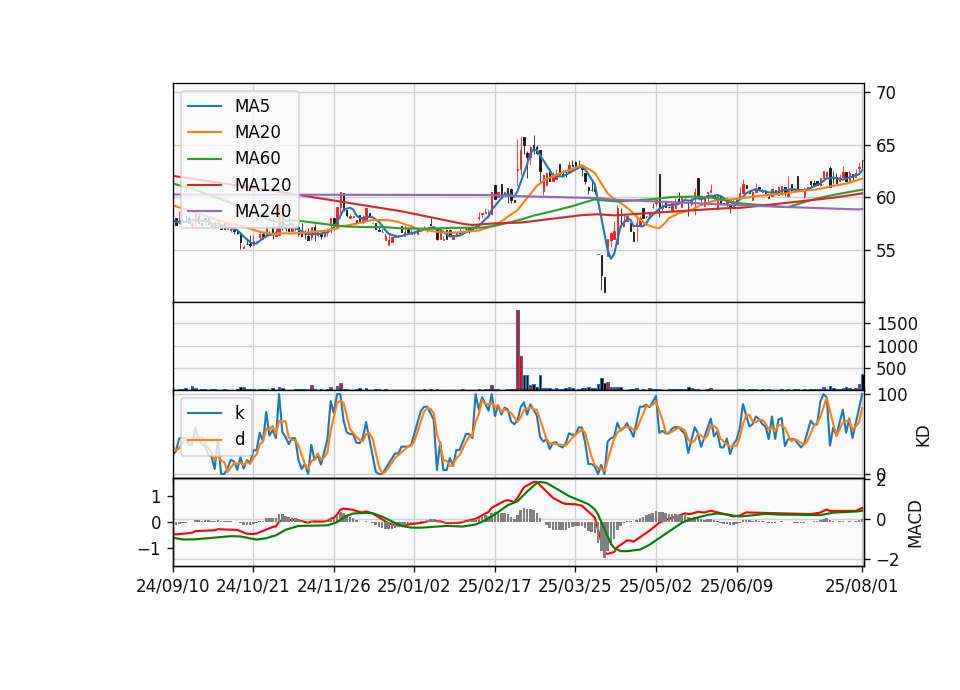Click the 25/02/17 date label
This screenshot has width=960, height=690.
tap(495, 586)
